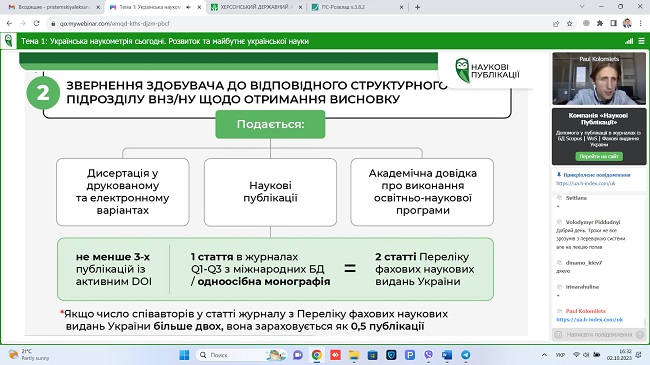Show hidden system tray icons
The width and height of the screenshot is (650, 365).
coord(544,355)
